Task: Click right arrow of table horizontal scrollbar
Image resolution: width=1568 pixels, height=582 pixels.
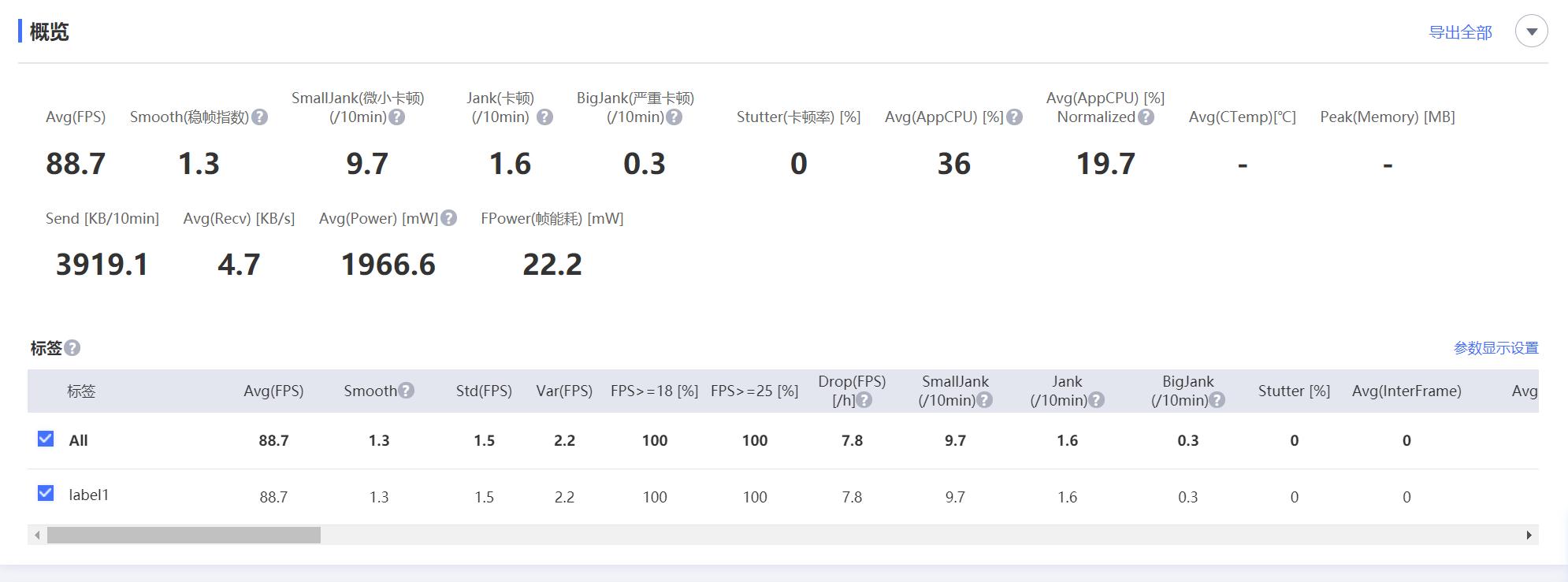Action: point(1529,536)
